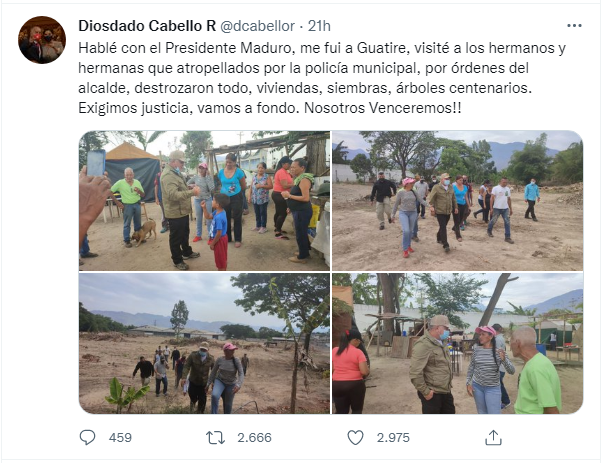Screen dimensions: 605x463
Task: Open the @dcabellor handle link
Action: pyautogui.click(x=257, y=26)
